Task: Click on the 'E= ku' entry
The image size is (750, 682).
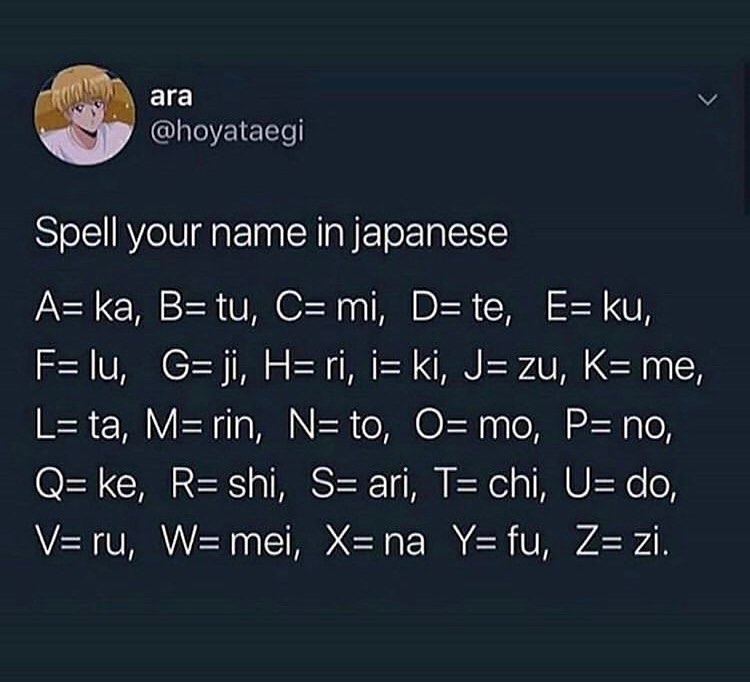Action: tap(595, 308)
